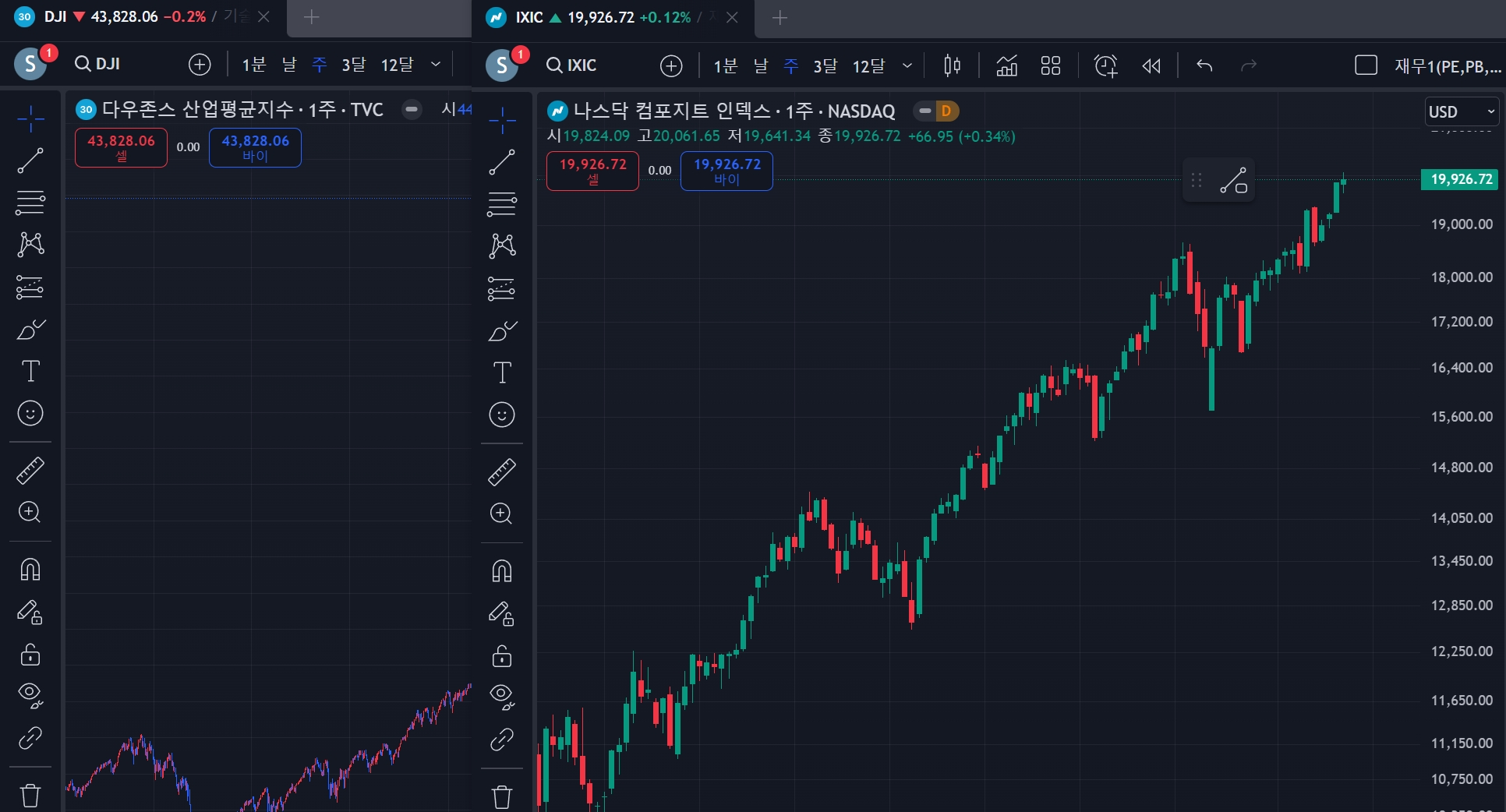Open DJI symbol search

(97, 64)
